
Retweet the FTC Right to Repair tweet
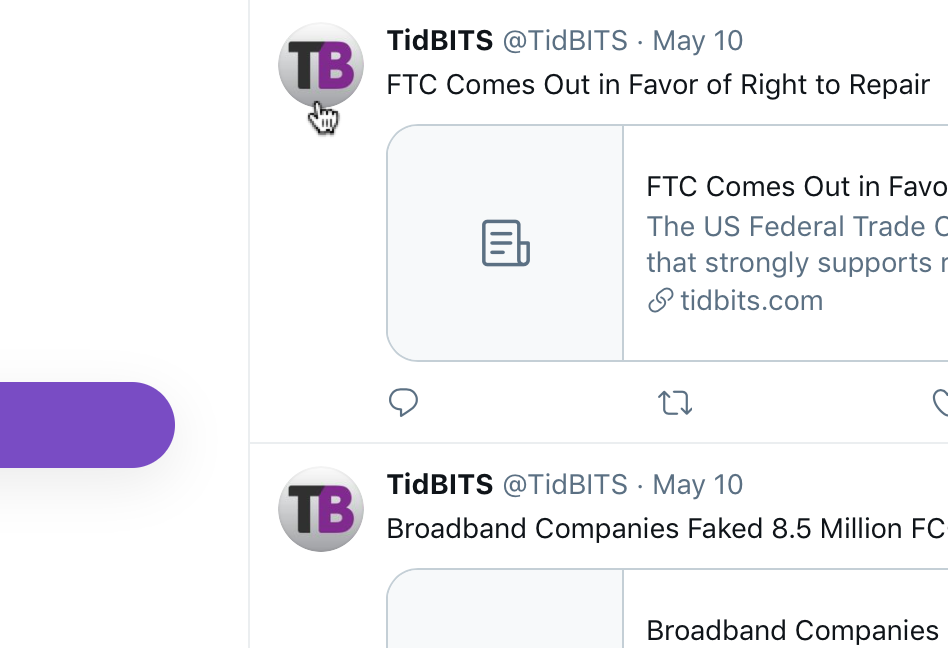(x=675, y=403)
